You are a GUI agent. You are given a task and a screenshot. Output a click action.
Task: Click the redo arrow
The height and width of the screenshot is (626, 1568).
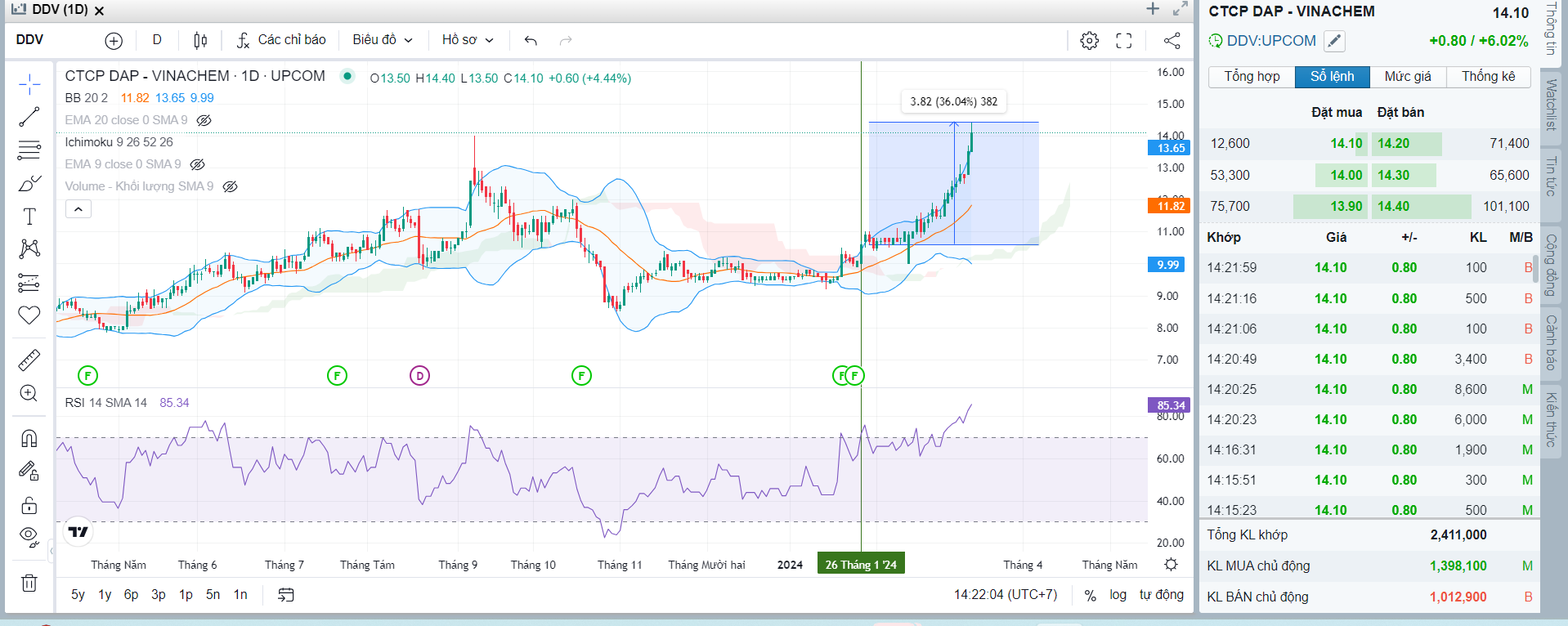[x=566, y=40]
